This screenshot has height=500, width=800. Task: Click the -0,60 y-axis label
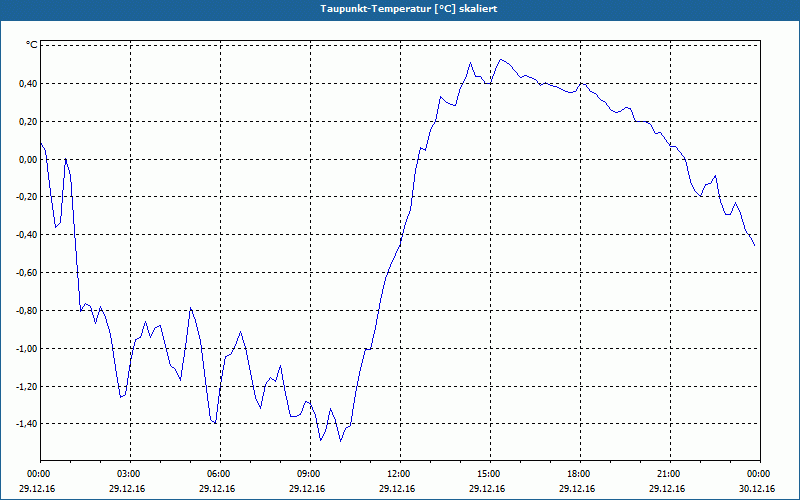[27, 272]
